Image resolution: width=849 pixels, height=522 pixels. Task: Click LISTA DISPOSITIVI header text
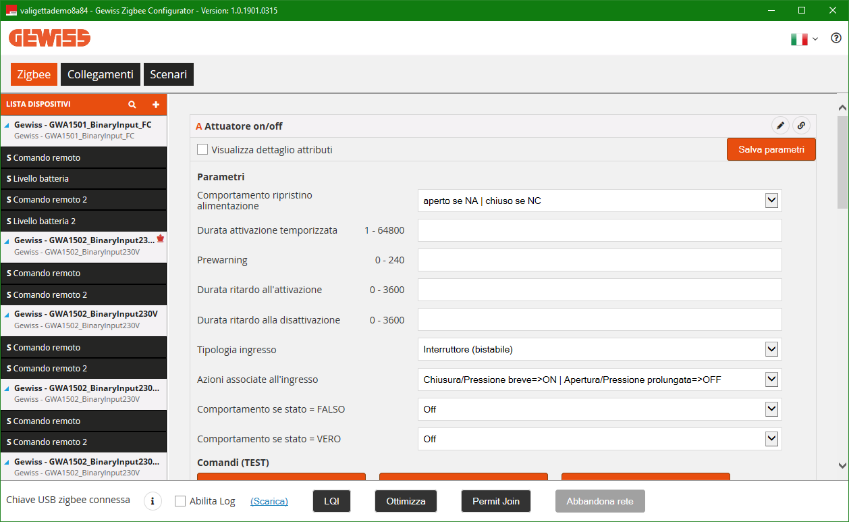click(38, 104)
